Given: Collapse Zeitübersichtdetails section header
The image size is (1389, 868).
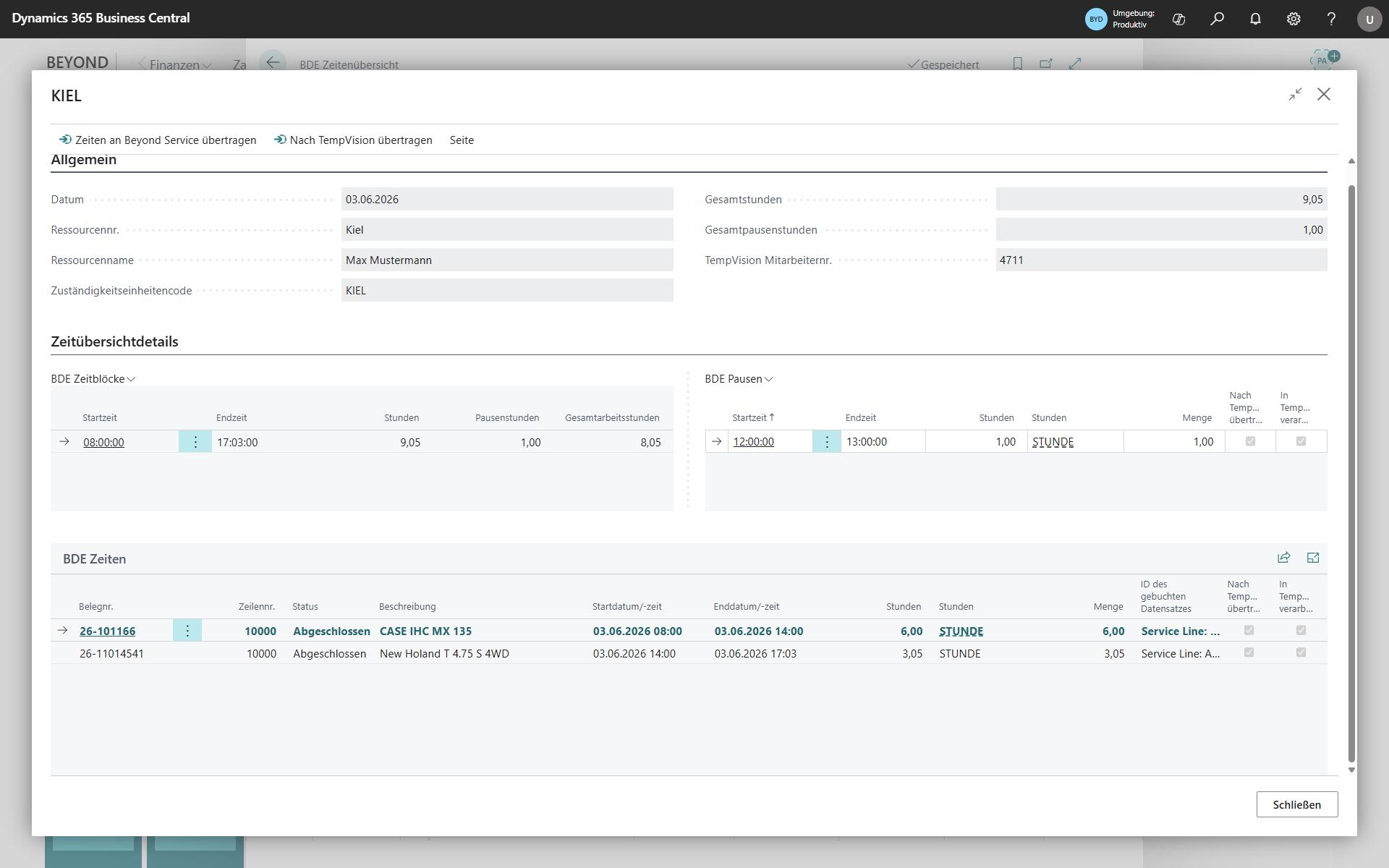Looking at the screenshot, I should pyautogui.click(x=114, y=341).
